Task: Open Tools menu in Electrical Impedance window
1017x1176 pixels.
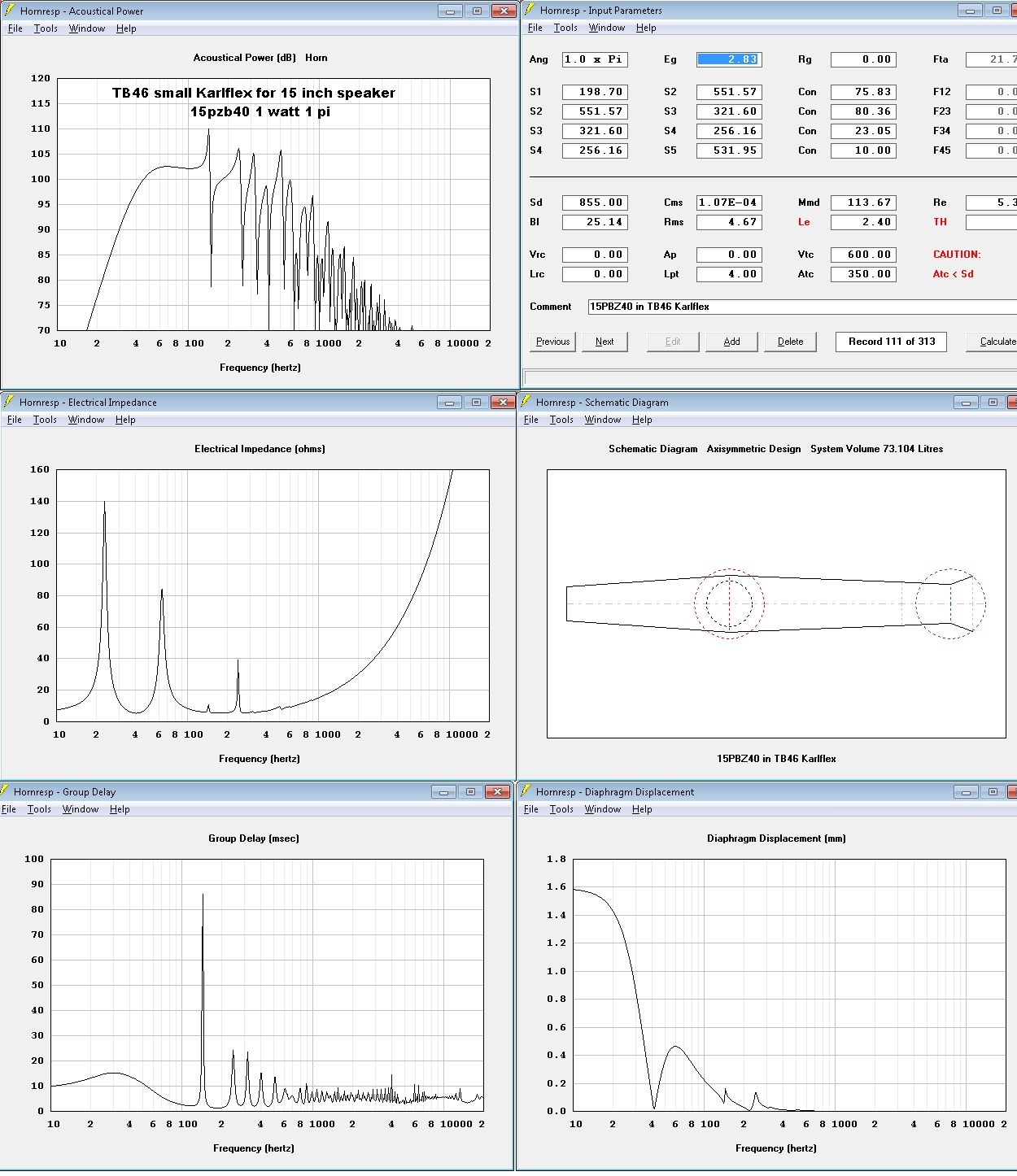Action: click(45, 420)
